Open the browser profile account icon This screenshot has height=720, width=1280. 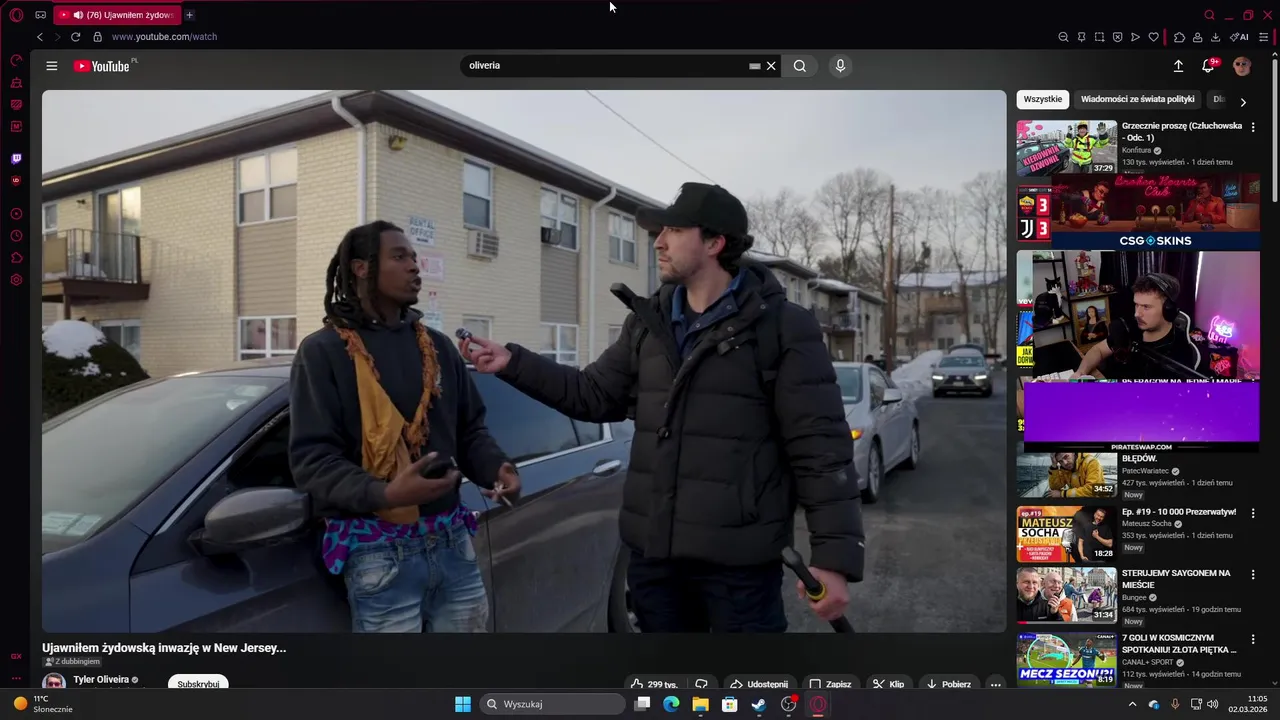[x=1197, y=37]
